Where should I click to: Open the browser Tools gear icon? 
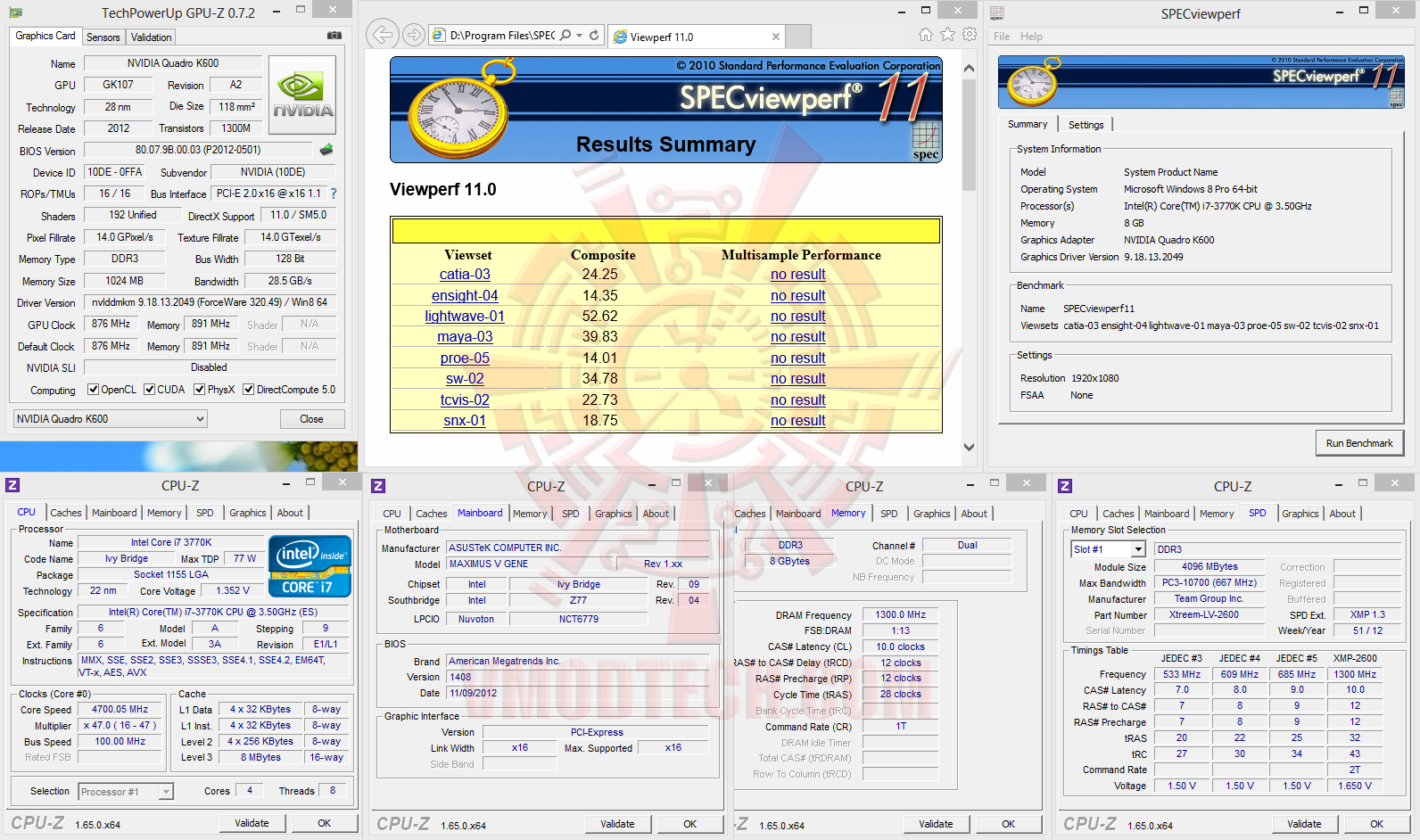tap(970, 35)
